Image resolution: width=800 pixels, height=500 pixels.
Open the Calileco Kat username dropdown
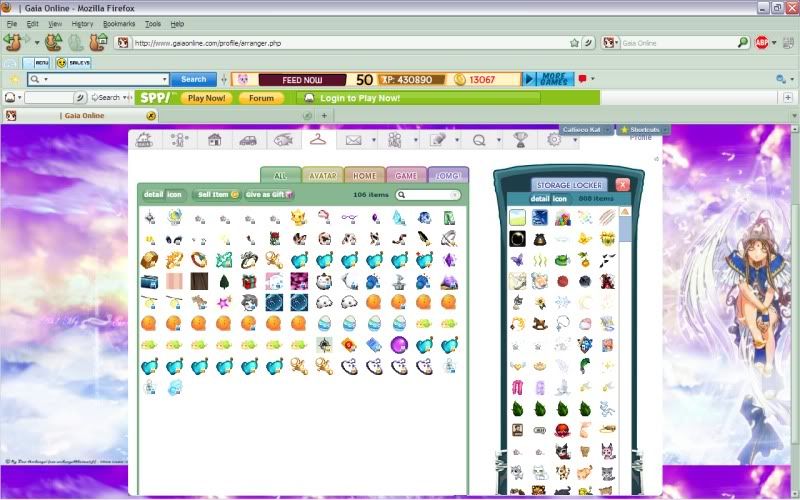(x=585, y=130)
